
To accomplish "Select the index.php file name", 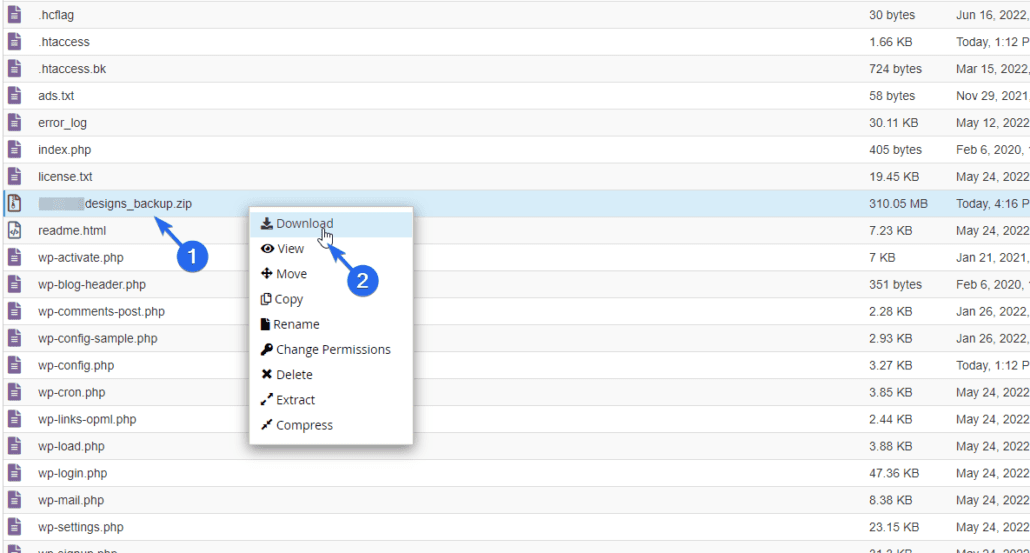I will 64,150.
